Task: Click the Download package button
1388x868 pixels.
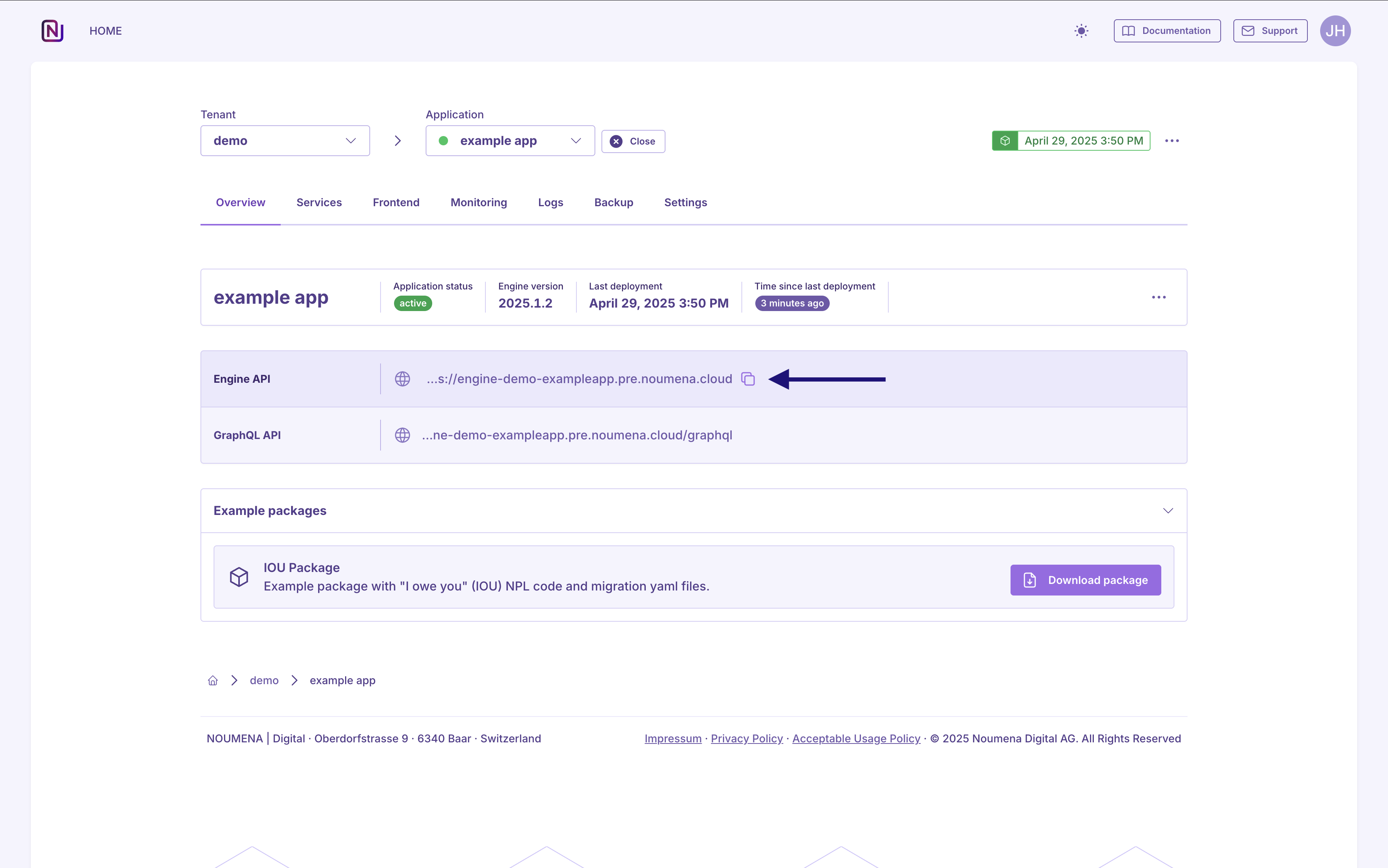Action: pos(1085,580)
